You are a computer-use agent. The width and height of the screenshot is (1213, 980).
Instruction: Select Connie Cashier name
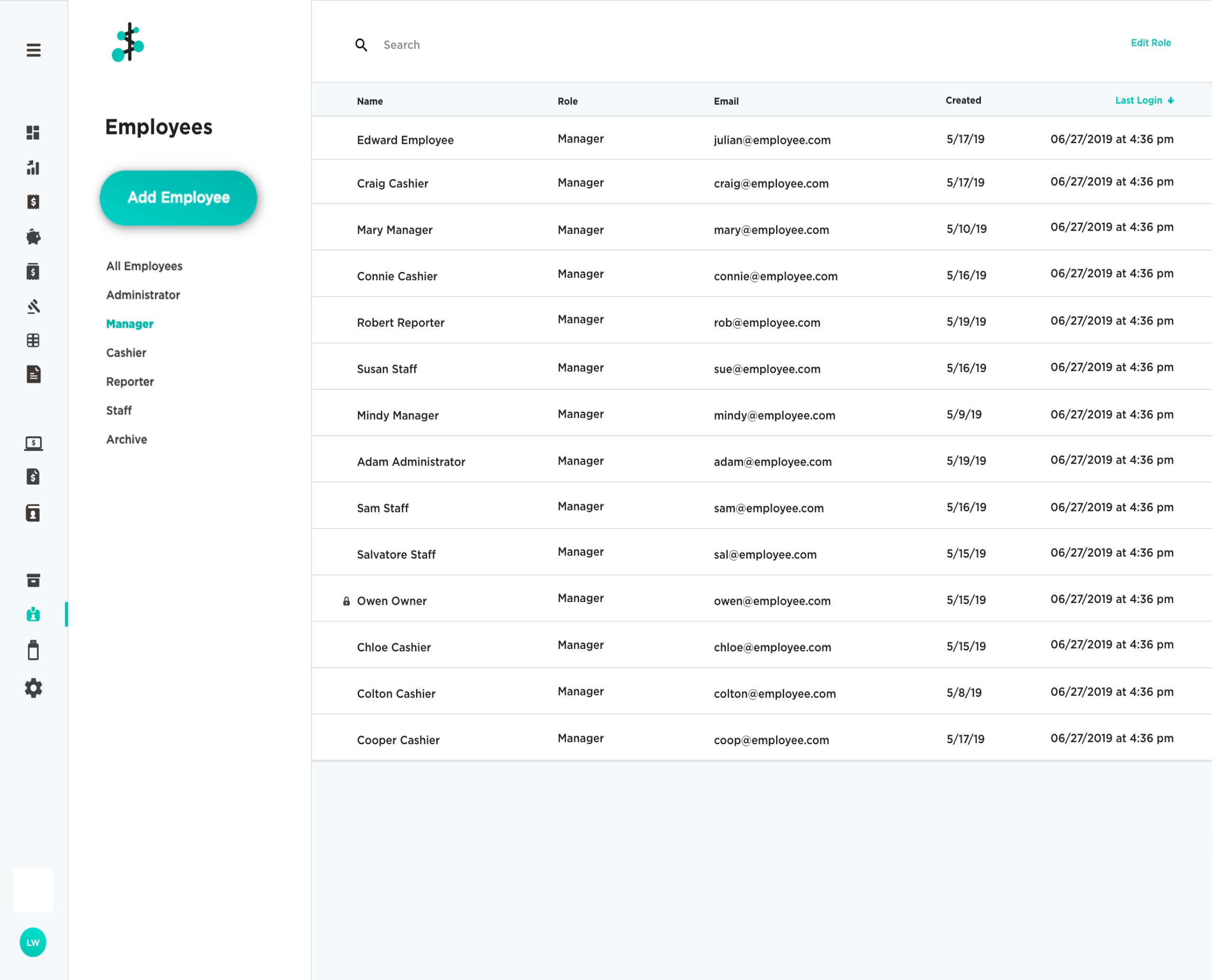tap(397, 276)
